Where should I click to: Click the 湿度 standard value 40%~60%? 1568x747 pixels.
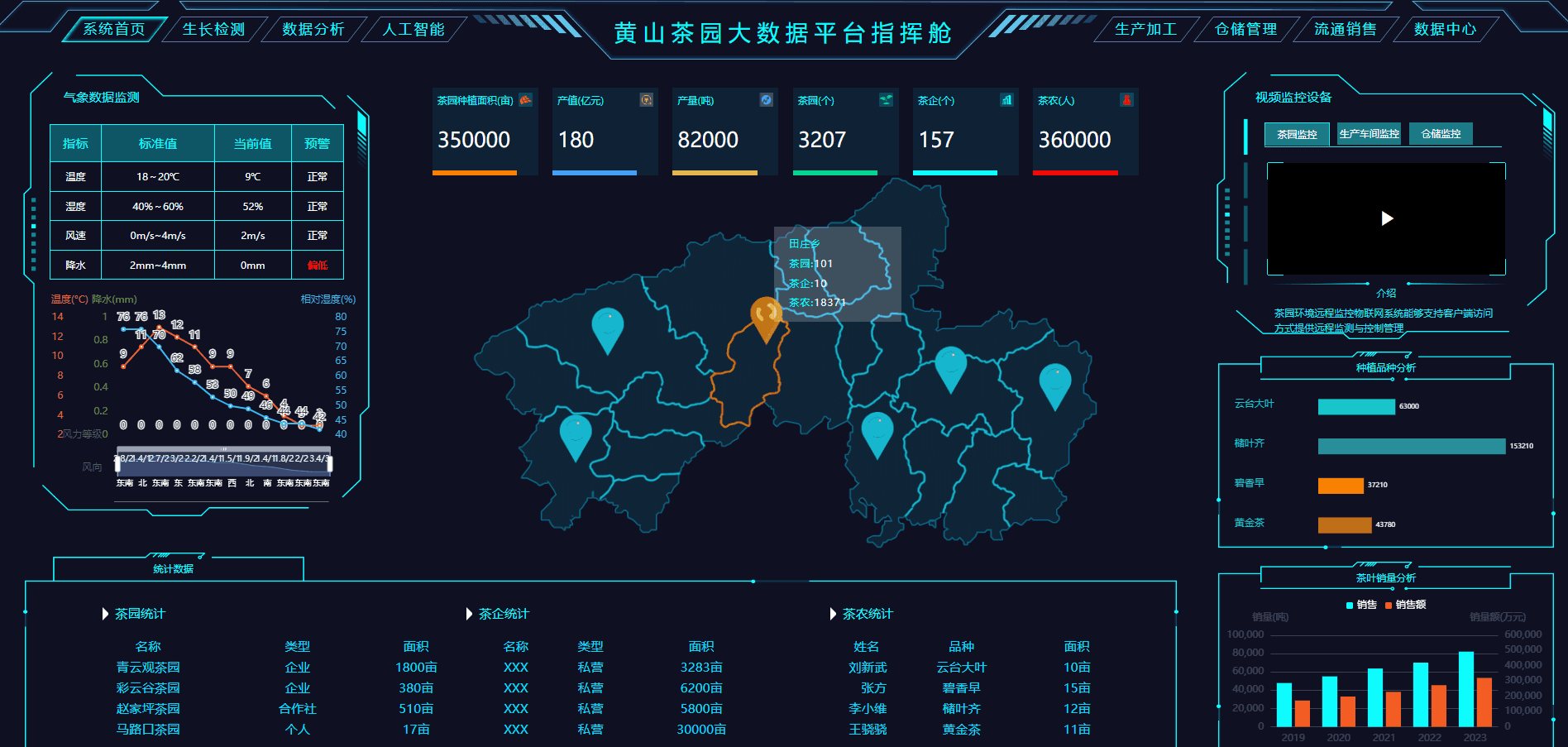158,207
